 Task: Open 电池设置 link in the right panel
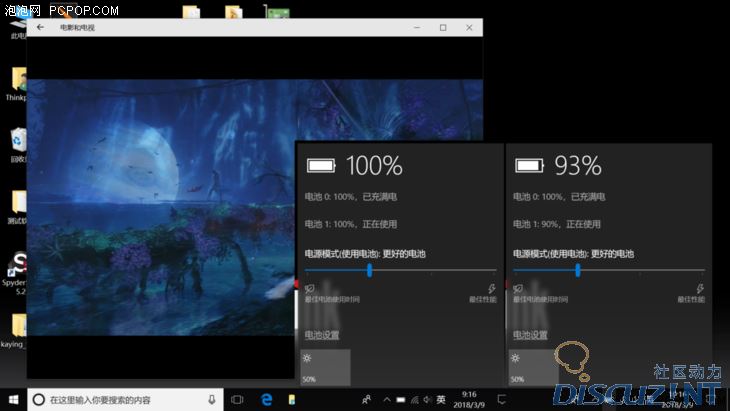tap(529, 335)
